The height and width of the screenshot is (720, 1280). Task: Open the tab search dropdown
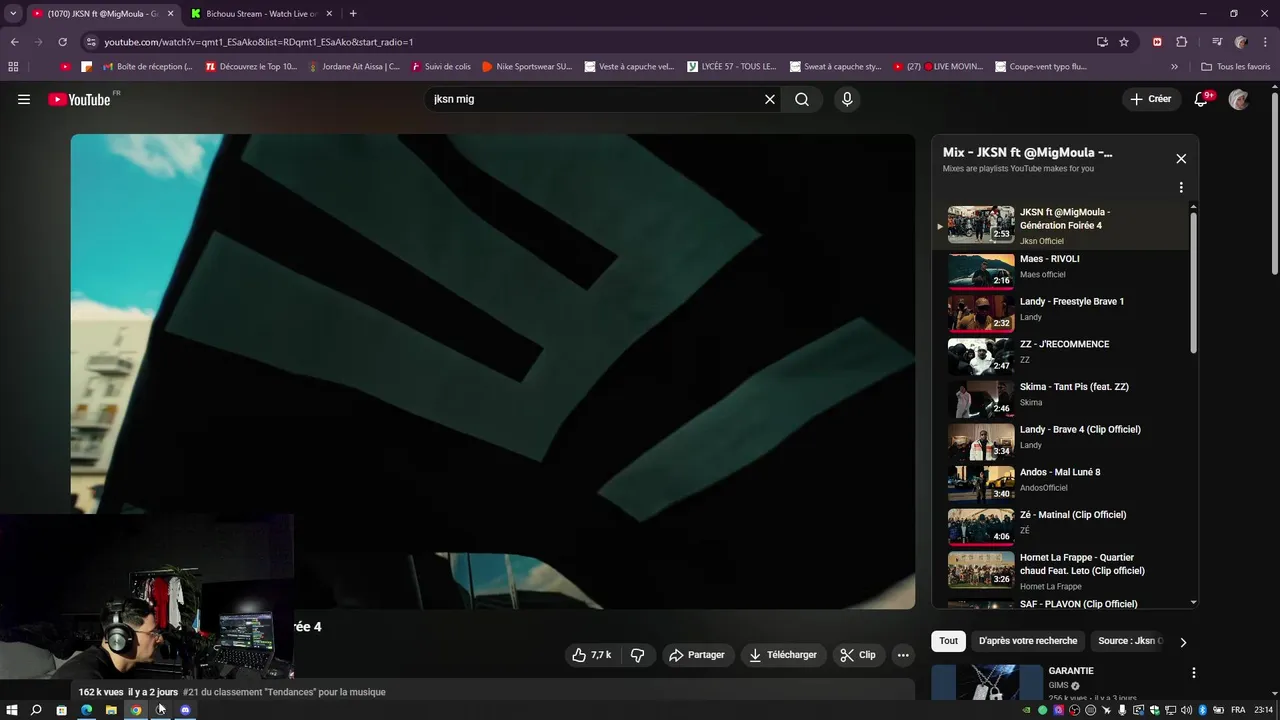click(x=13, y=14)
